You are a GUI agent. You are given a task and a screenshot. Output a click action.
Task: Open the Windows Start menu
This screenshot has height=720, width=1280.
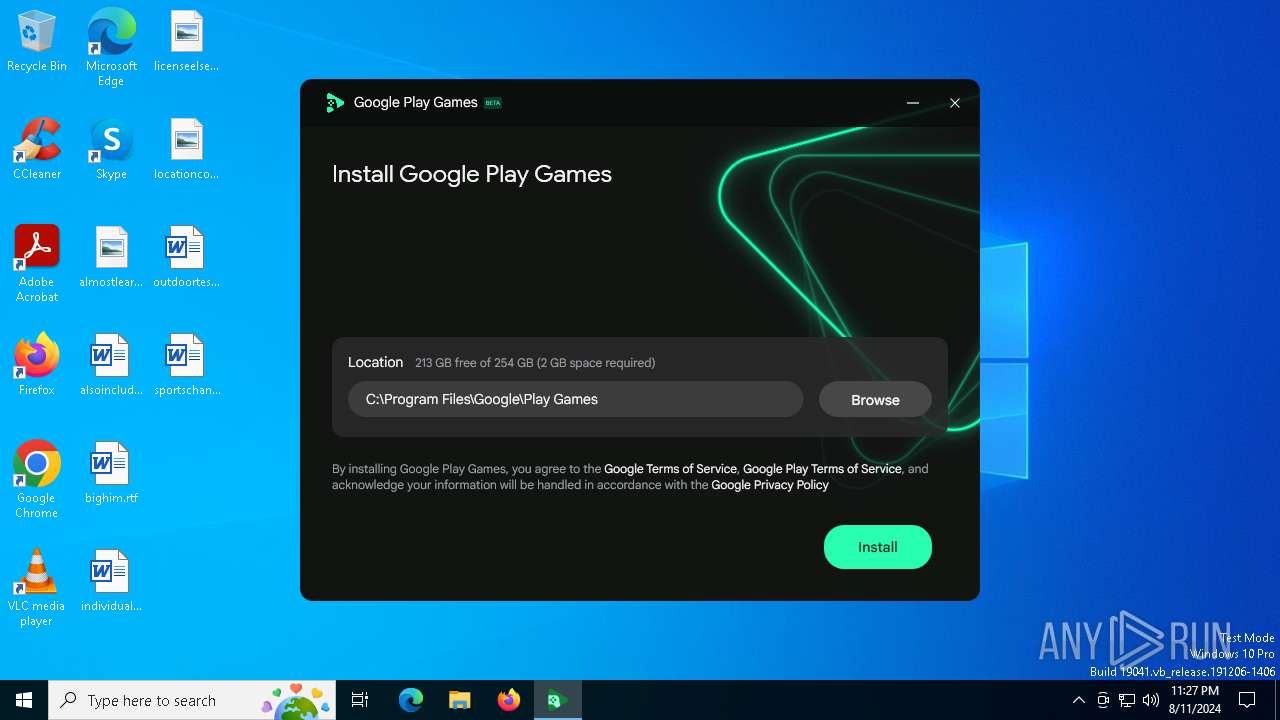coord(24,700)
